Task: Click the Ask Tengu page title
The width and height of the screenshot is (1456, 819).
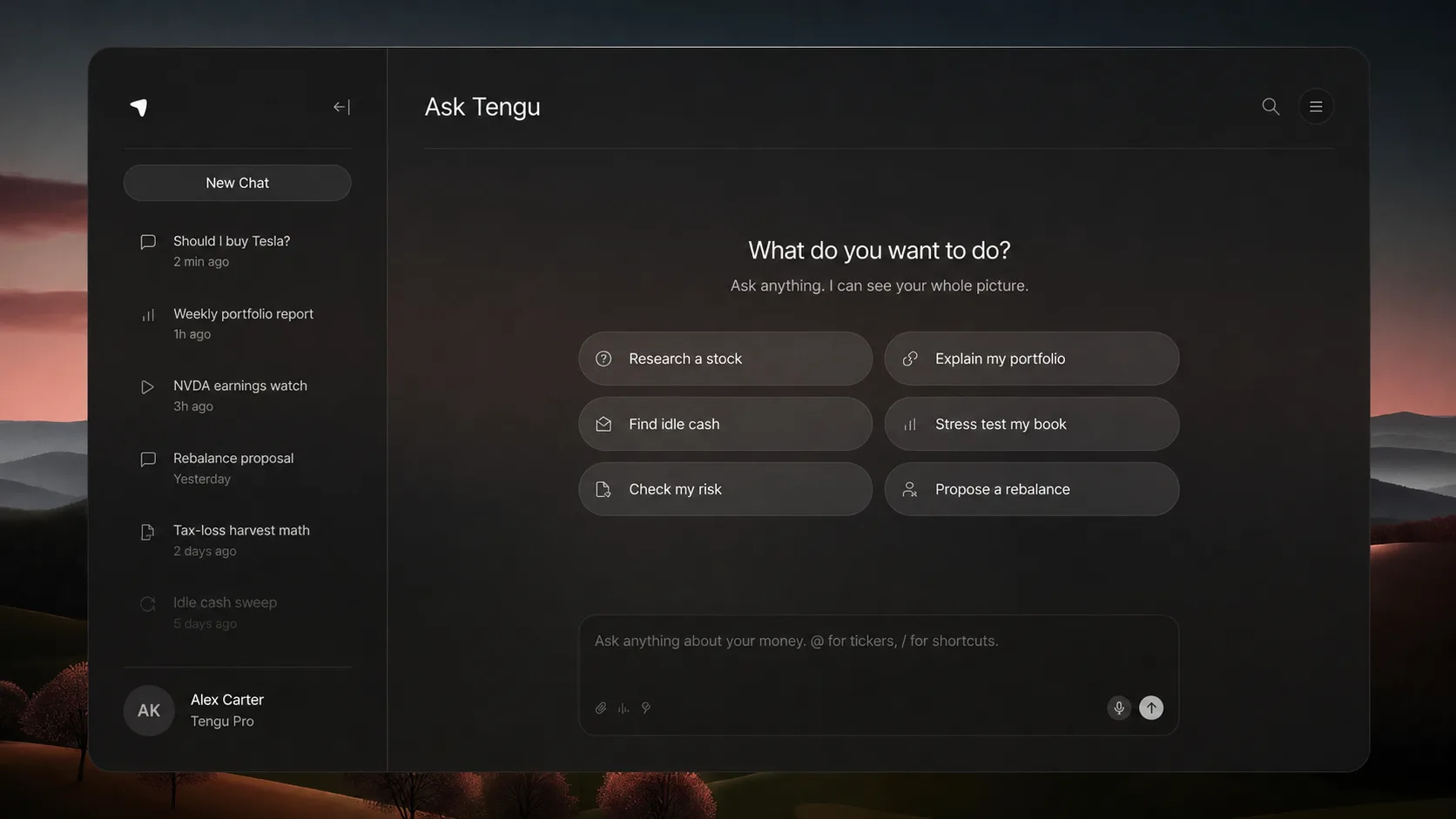Action: (482, 106)
